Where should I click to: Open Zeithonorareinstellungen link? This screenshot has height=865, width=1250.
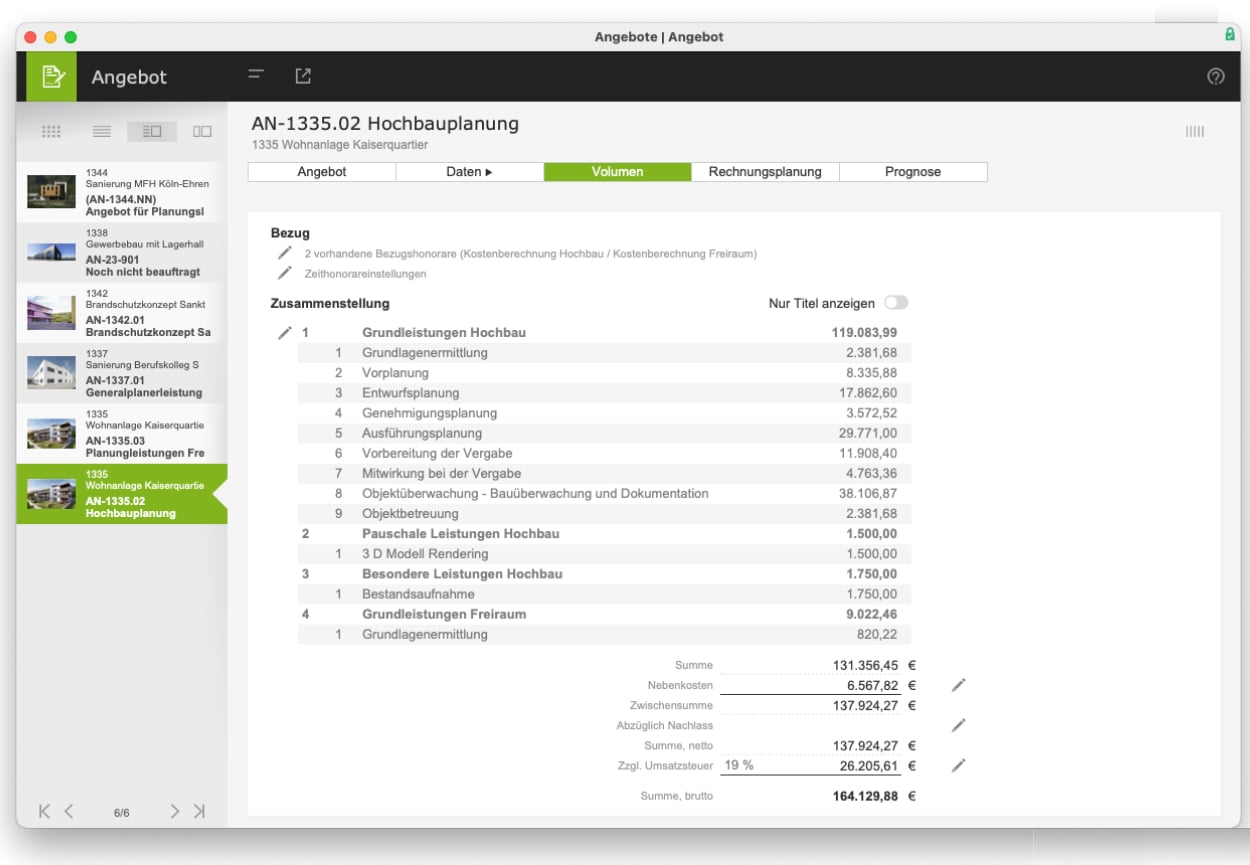click(365, 273)
